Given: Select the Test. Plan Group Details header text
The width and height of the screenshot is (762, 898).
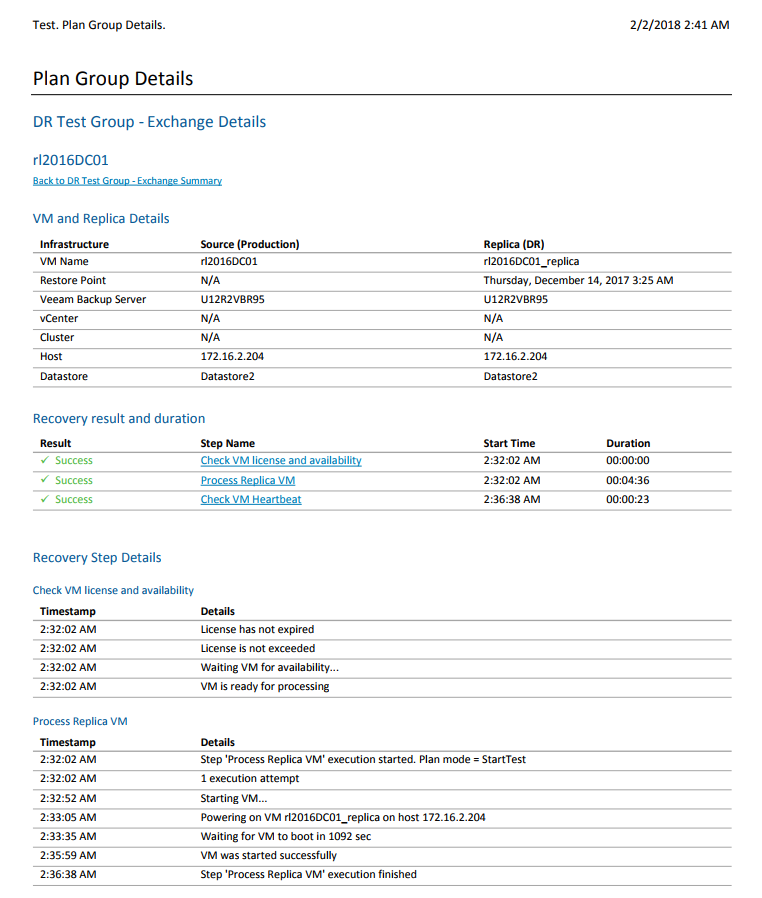Looking at the screenshot, I should point(99,25).
